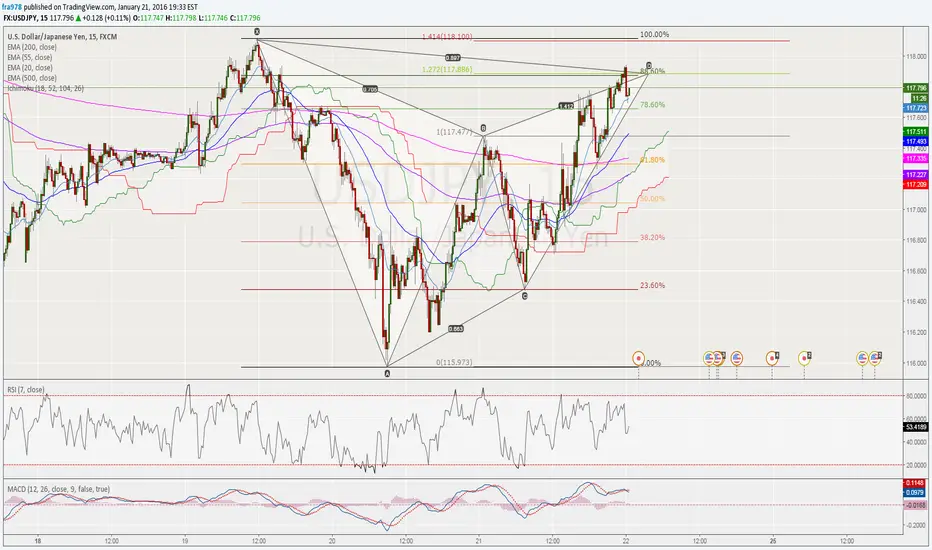932x550 pixels.
Task: Click the FX:USDJPY symbol in the header
Action: click(x=20, y=18)
